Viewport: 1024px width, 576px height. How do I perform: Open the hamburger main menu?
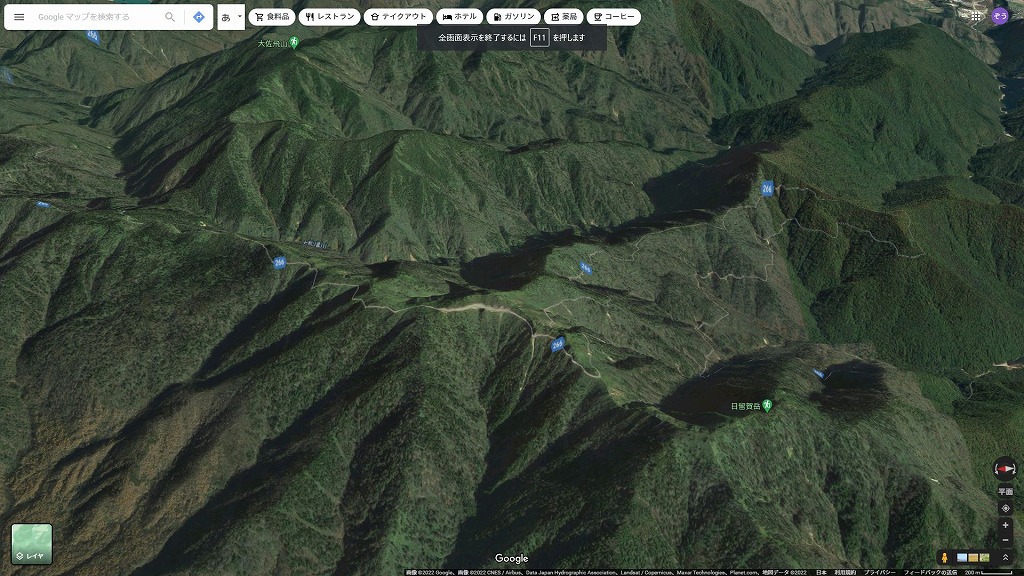pyautogui.click(x=19, y=17)
